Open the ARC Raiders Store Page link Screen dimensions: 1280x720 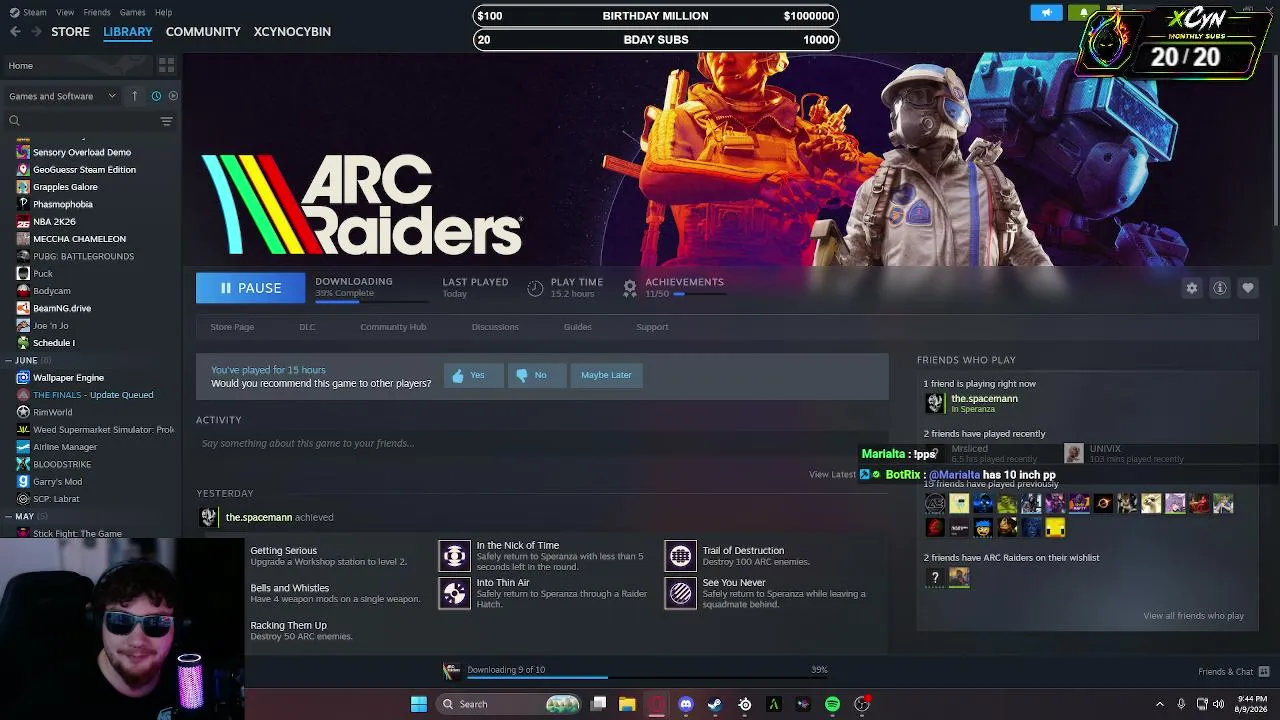pyautogui.click(x=232, y=327)
